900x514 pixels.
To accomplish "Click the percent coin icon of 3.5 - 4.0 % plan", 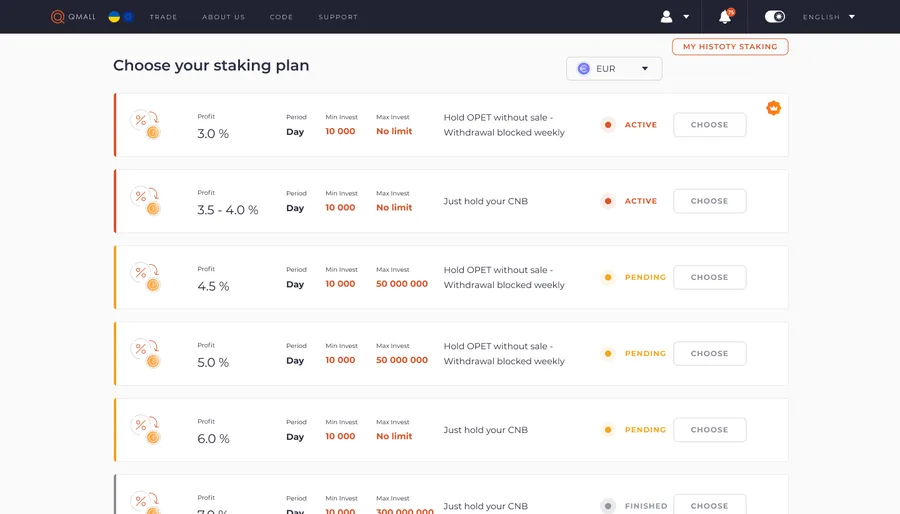I will pos(146,201).
